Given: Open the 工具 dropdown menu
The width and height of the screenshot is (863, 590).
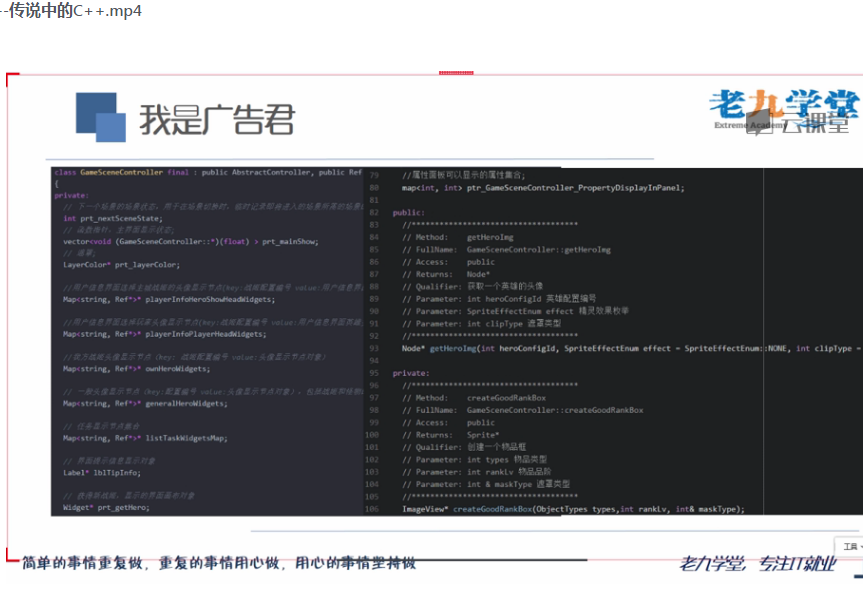Looking at the screenshot, I should [850, 546].
